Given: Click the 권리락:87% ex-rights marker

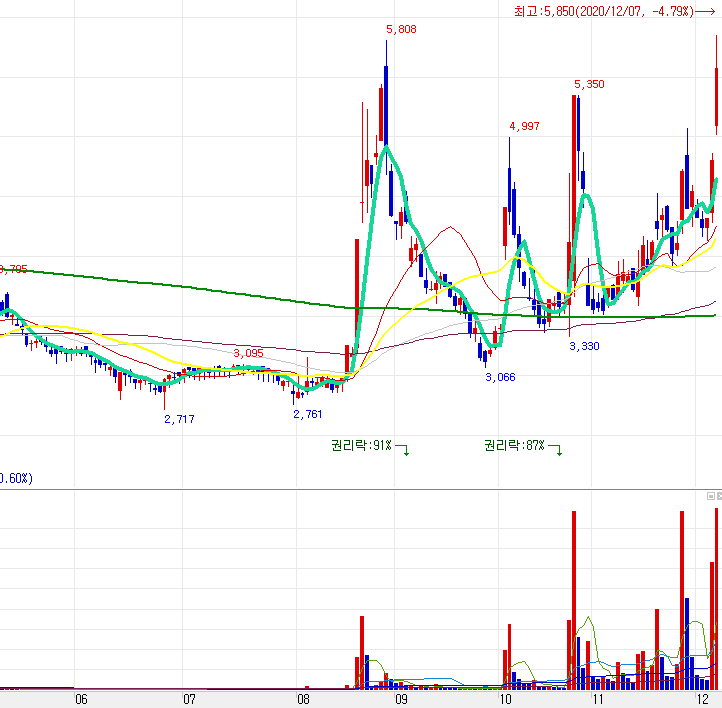Looking at the screenshot, I should pyautogui.click(x=523, y=446).
